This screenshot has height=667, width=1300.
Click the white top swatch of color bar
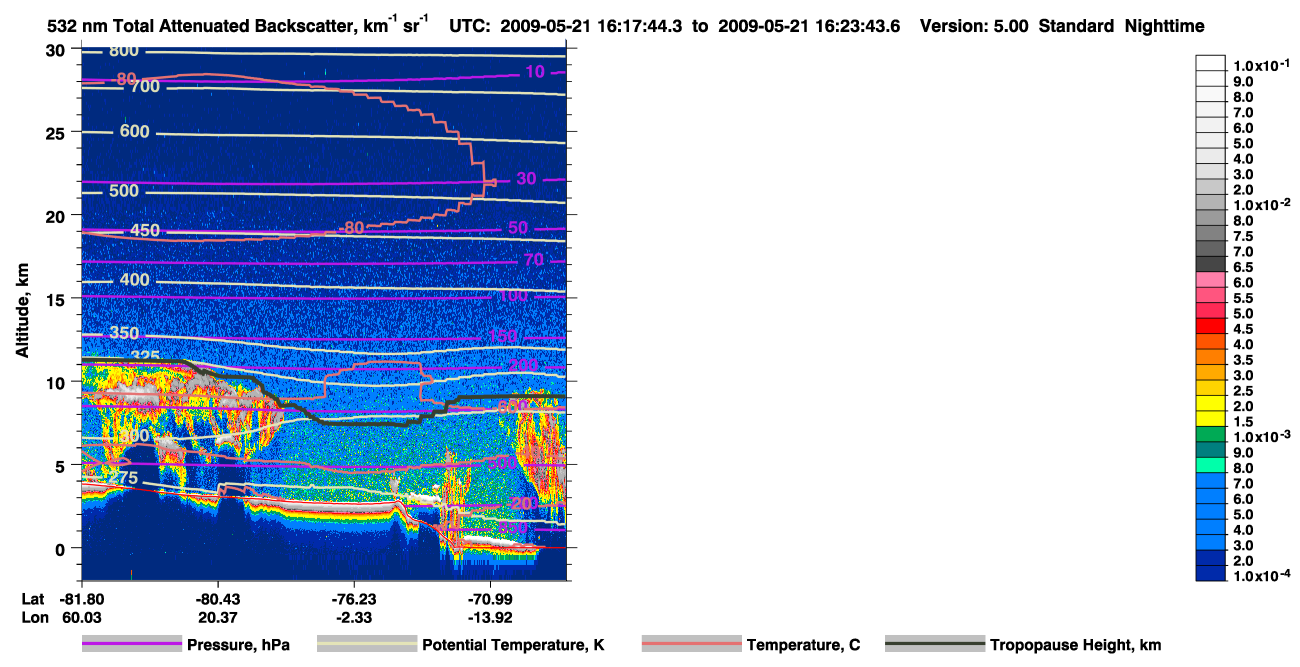(1210, 62)
